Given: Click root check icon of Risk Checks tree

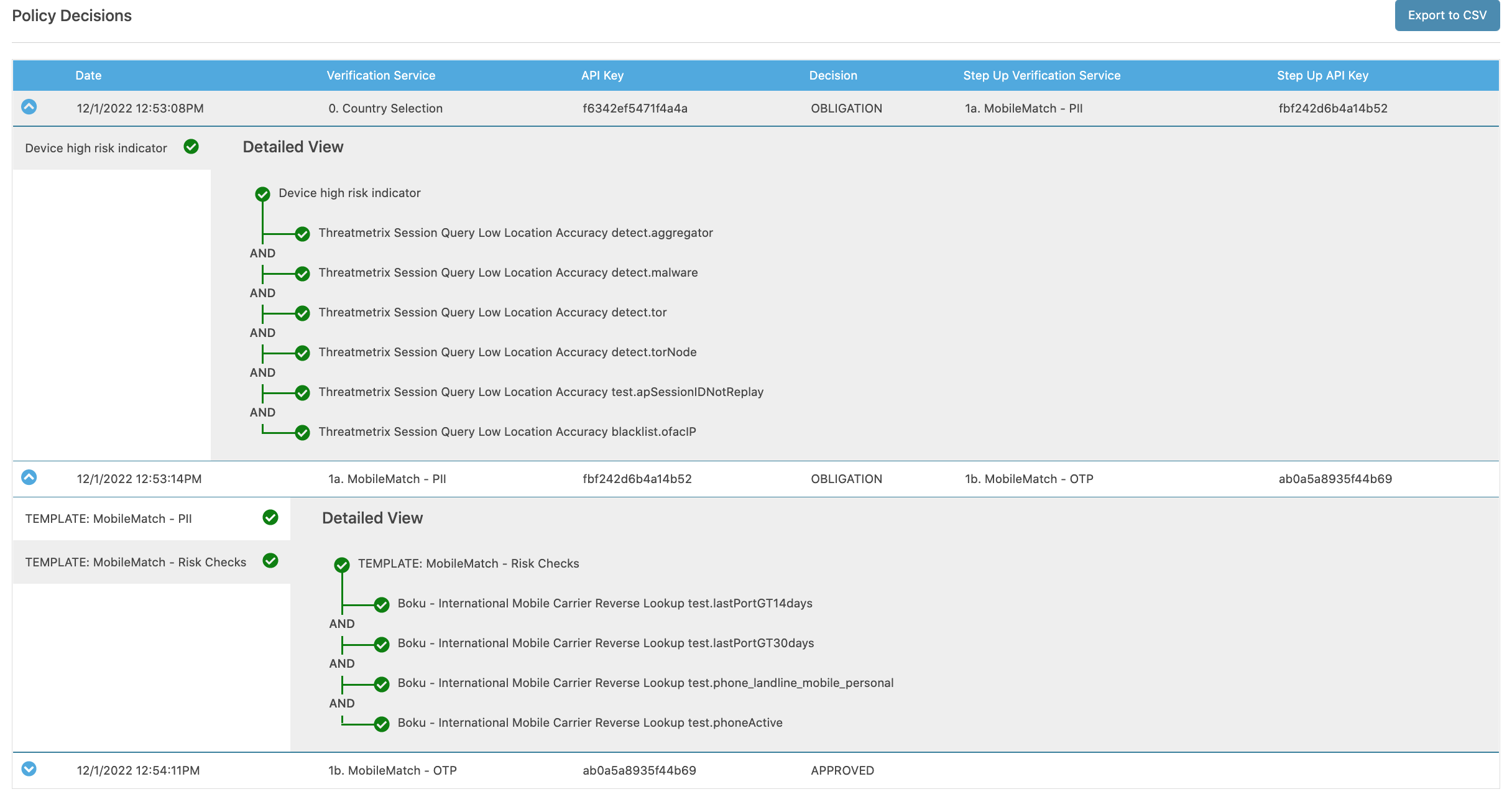Looking at the screenshot, I should pos(342,565).
